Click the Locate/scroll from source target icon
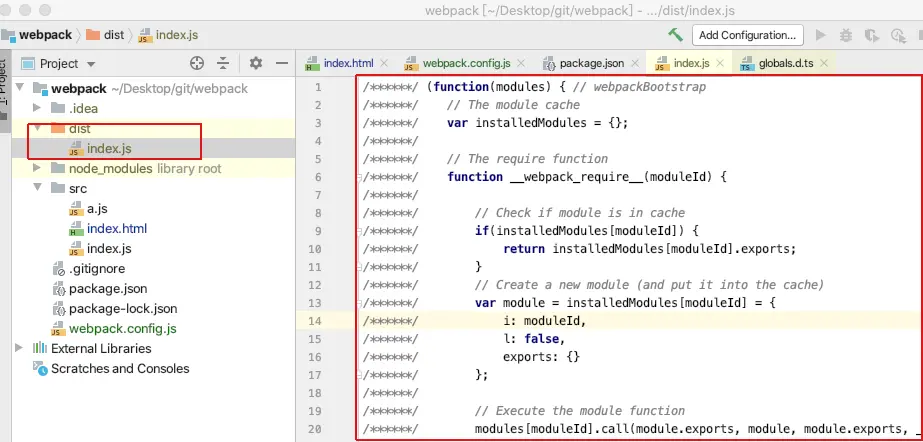The image size is (923, 442). coord(197,64)
